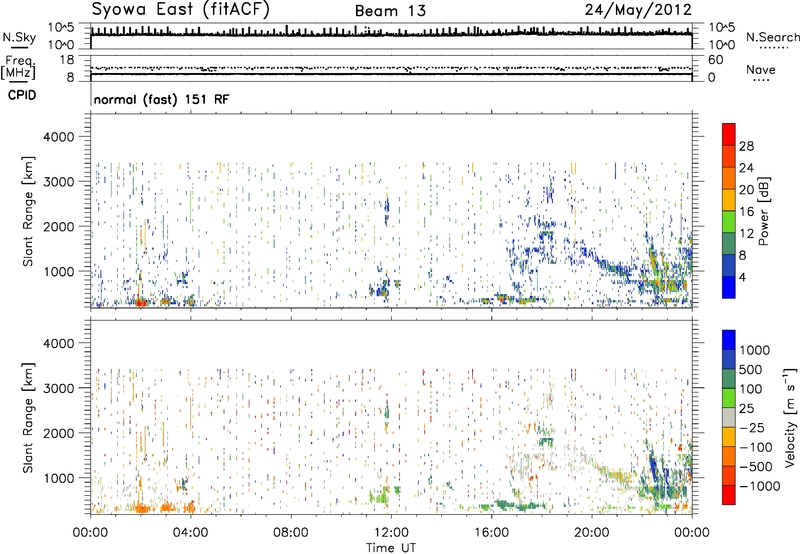Image resolution: width=800 pixels, height=554 pixels.
Task: Click the '18' tick on the frequency axis
Action: tap(66, 60)
